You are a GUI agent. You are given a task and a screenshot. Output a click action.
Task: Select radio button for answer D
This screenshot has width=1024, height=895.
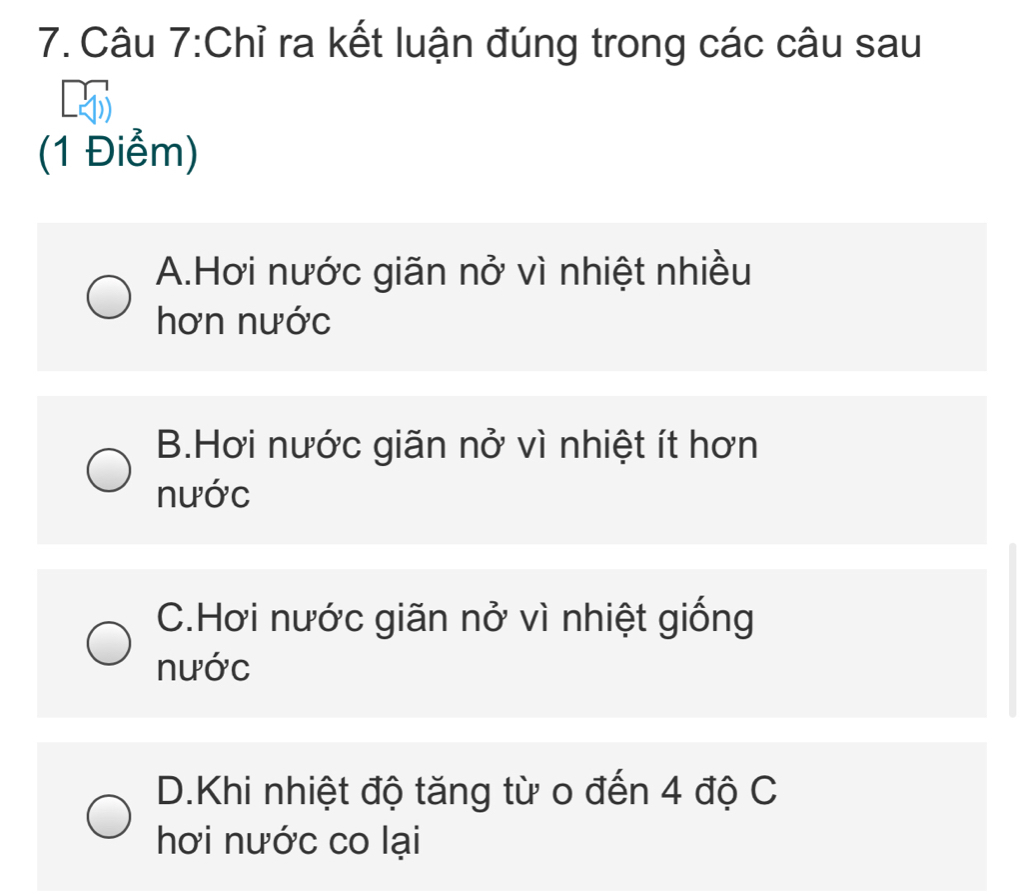pos(109,817)
